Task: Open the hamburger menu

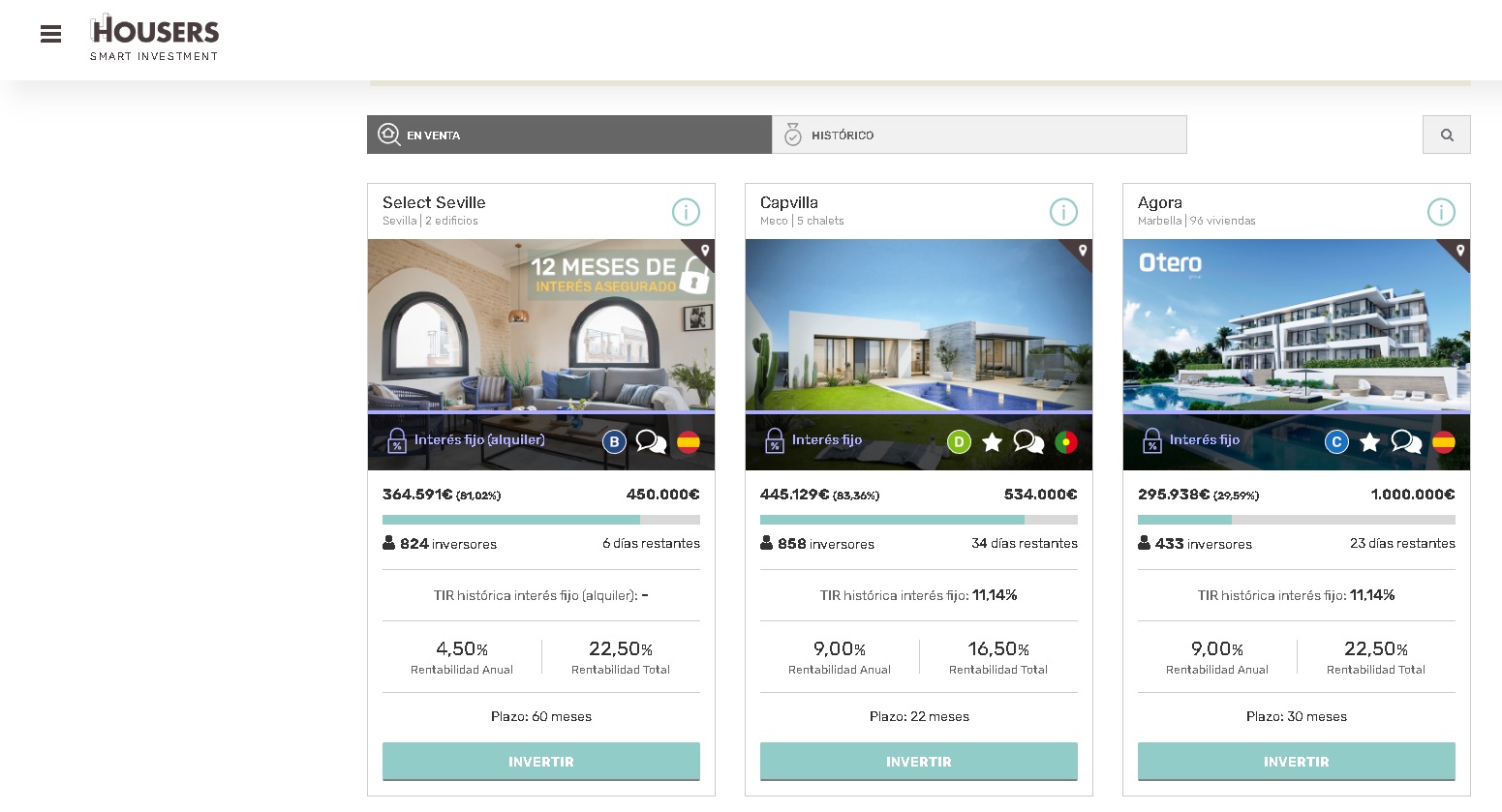Action: (51, 35)
